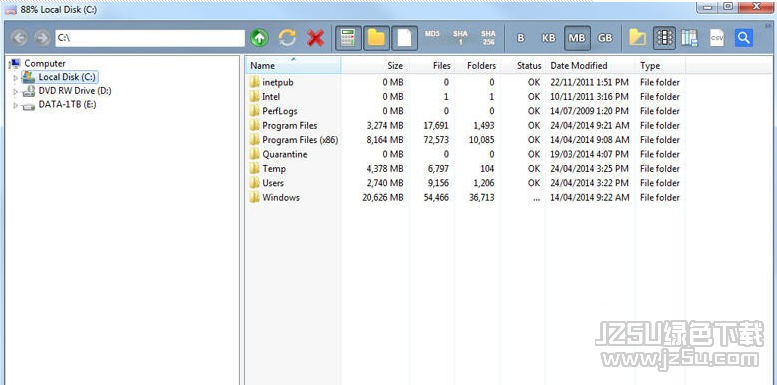The height and width of the screenshot is (385, 777).
Task: Go up one folder level (green arrow)
Action: [259, 38]
